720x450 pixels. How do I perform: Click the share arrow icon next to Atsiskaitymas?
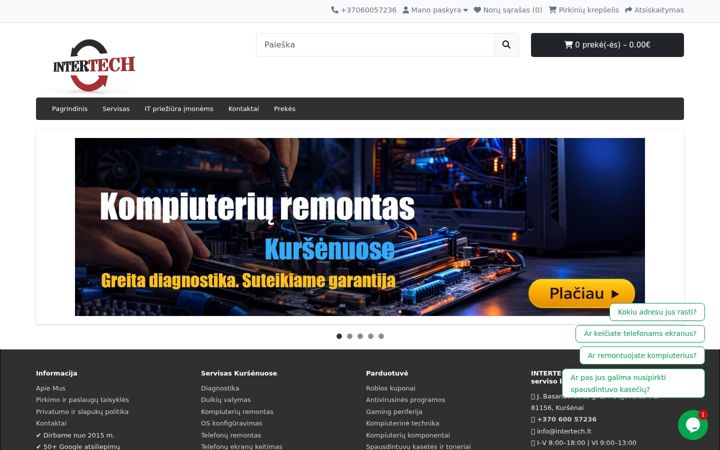point(629,10)
